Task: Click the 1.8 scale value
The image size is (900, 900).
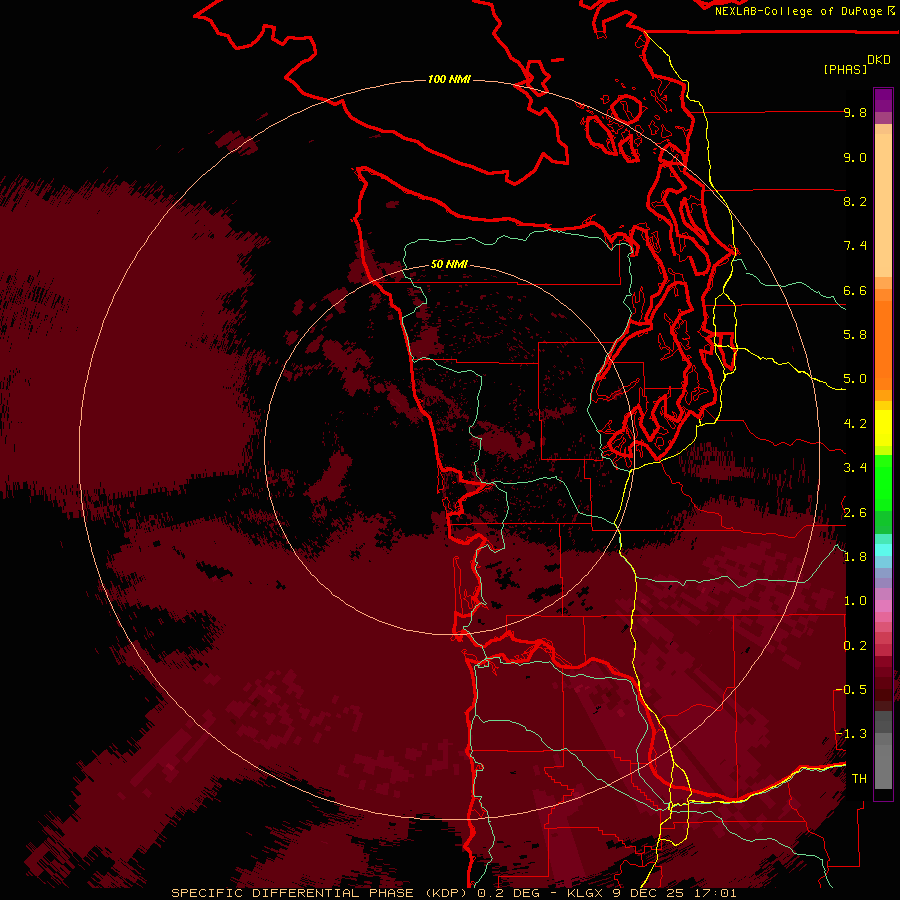Action: 855,557
